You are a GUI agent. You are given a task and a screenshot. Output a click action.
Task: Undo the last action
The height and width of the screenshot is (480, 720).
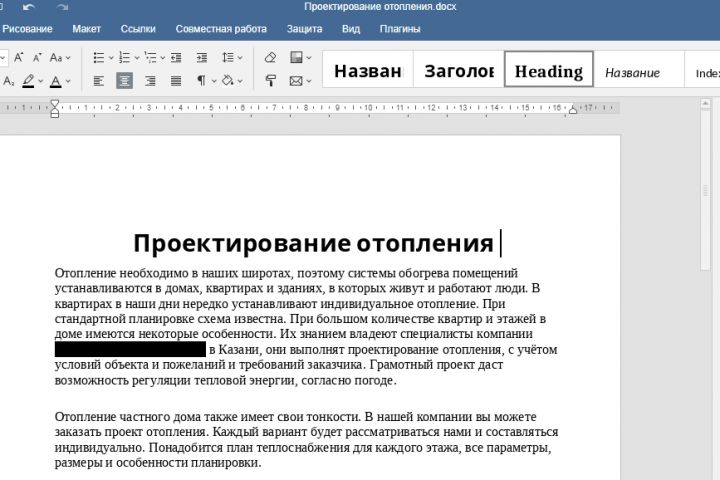pyautogui.click(x=28, y=7)
